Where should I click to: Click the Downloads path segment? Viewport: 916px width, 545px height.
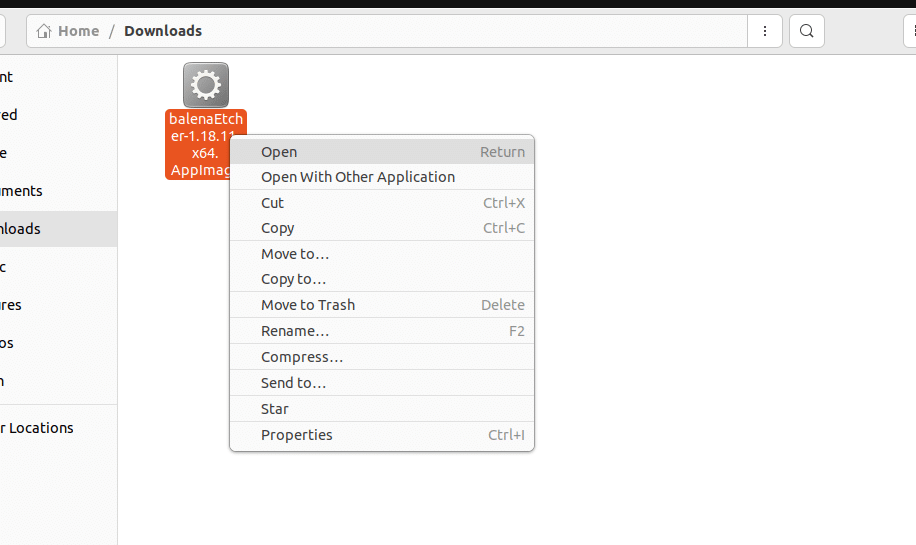163,31
